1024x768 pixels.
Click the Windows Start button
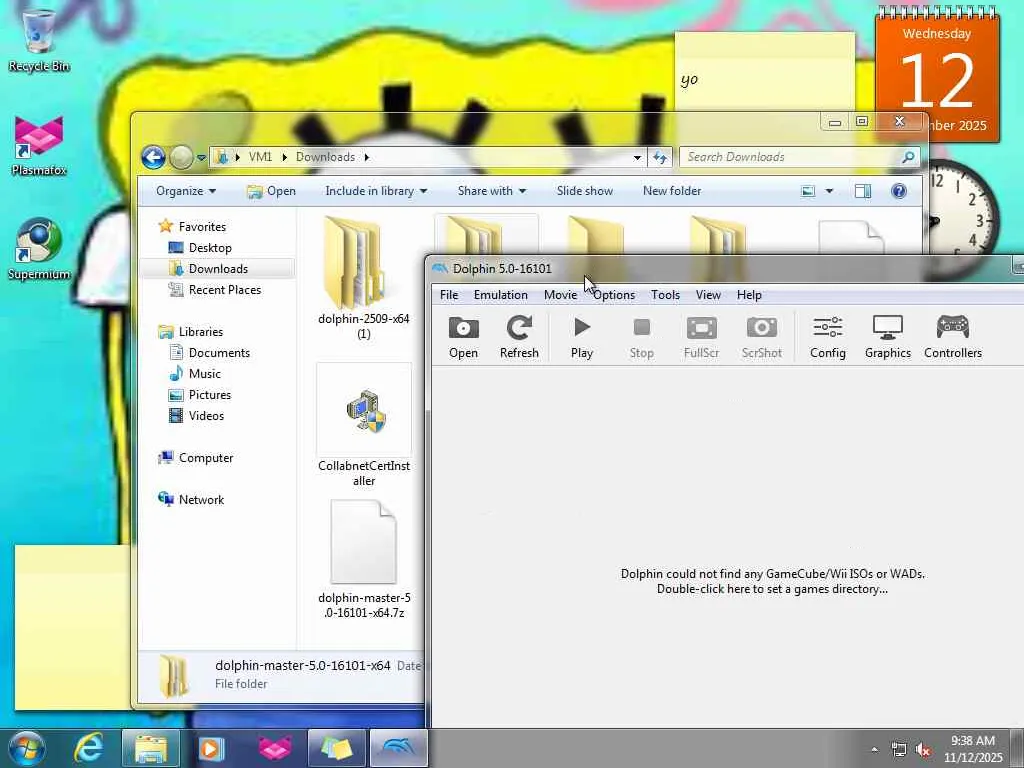click(x=27, y=748)
